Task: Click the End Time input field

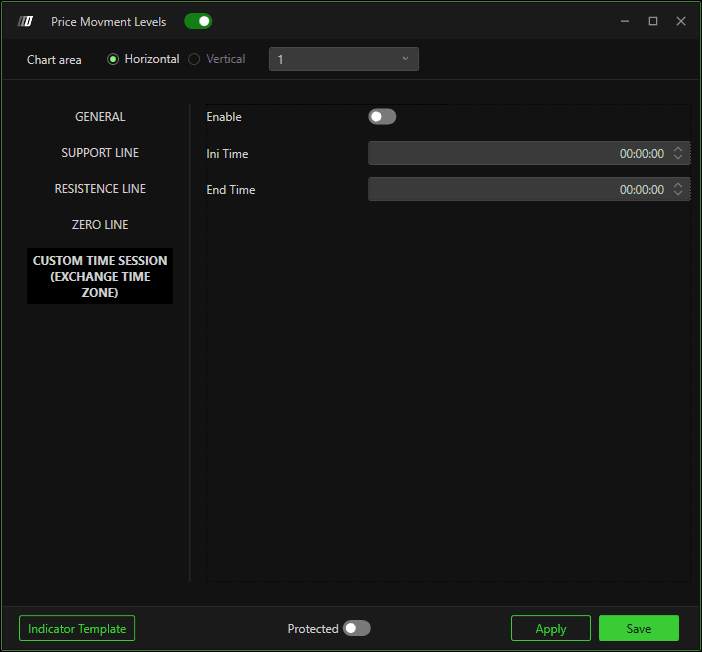Action: pyautogui.click(x=529, y=189)
